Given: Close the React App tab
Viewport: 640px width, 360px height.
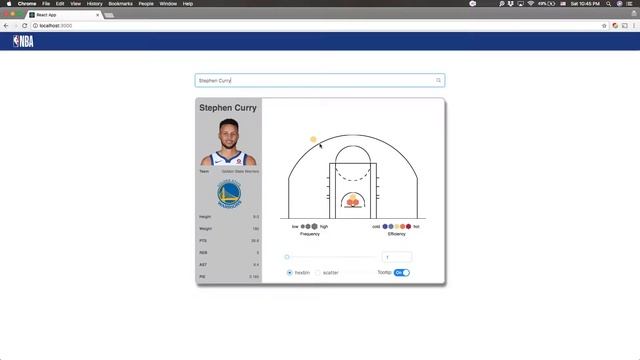Looking at the screenshot, I should [x=98, y=15].
